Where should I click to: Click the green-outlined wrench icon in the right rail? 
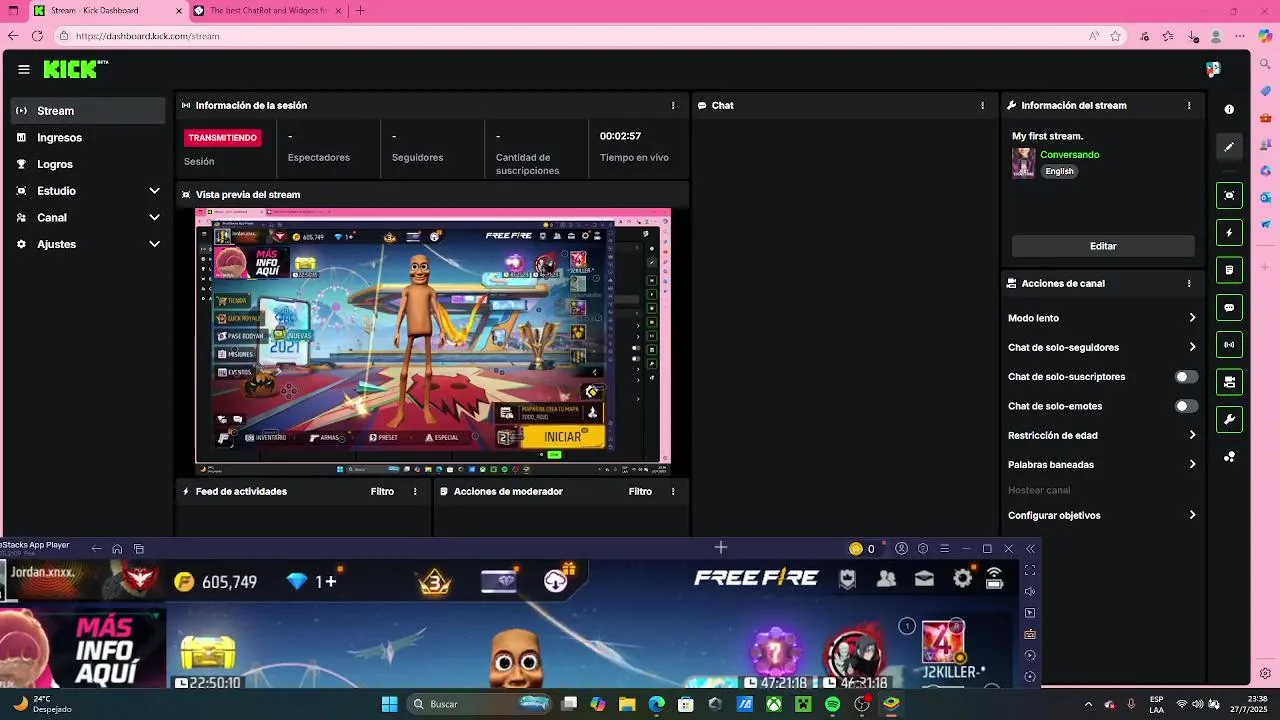1229,419
